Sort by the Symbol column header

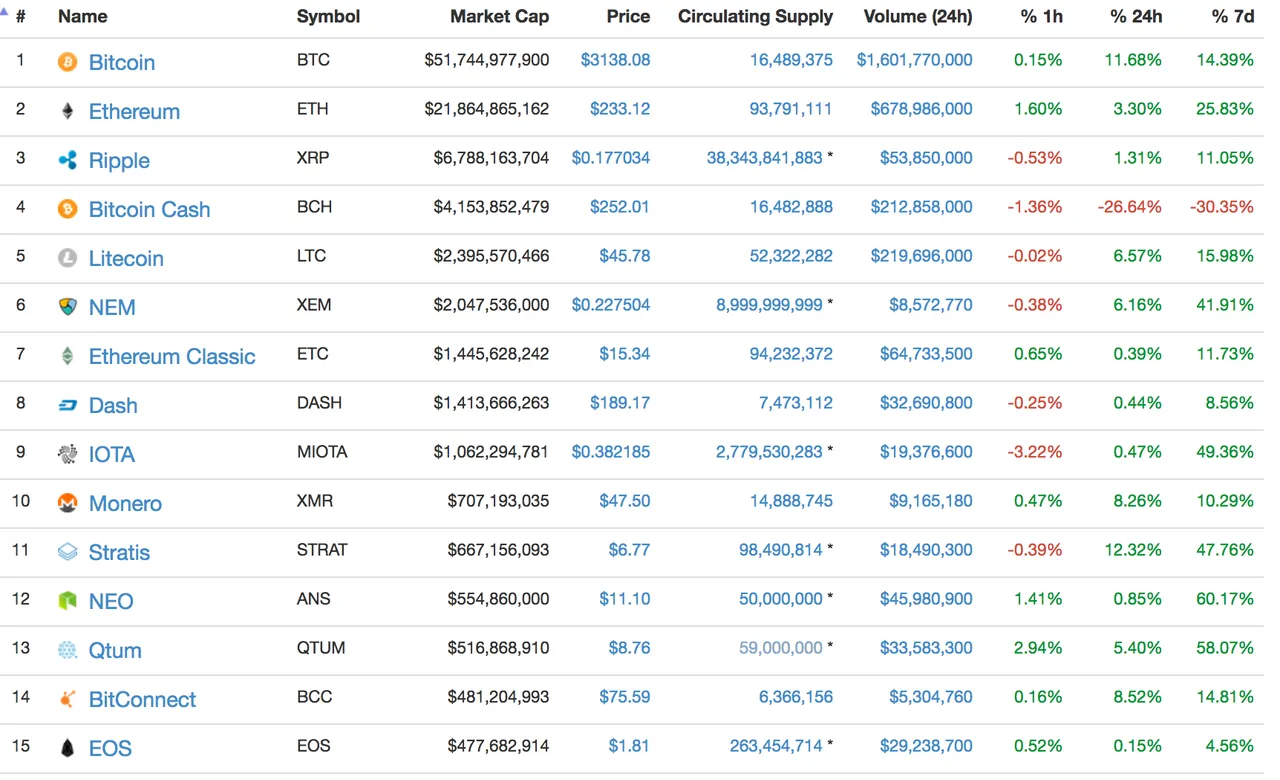pyautogui.click(x=328, y=17)
